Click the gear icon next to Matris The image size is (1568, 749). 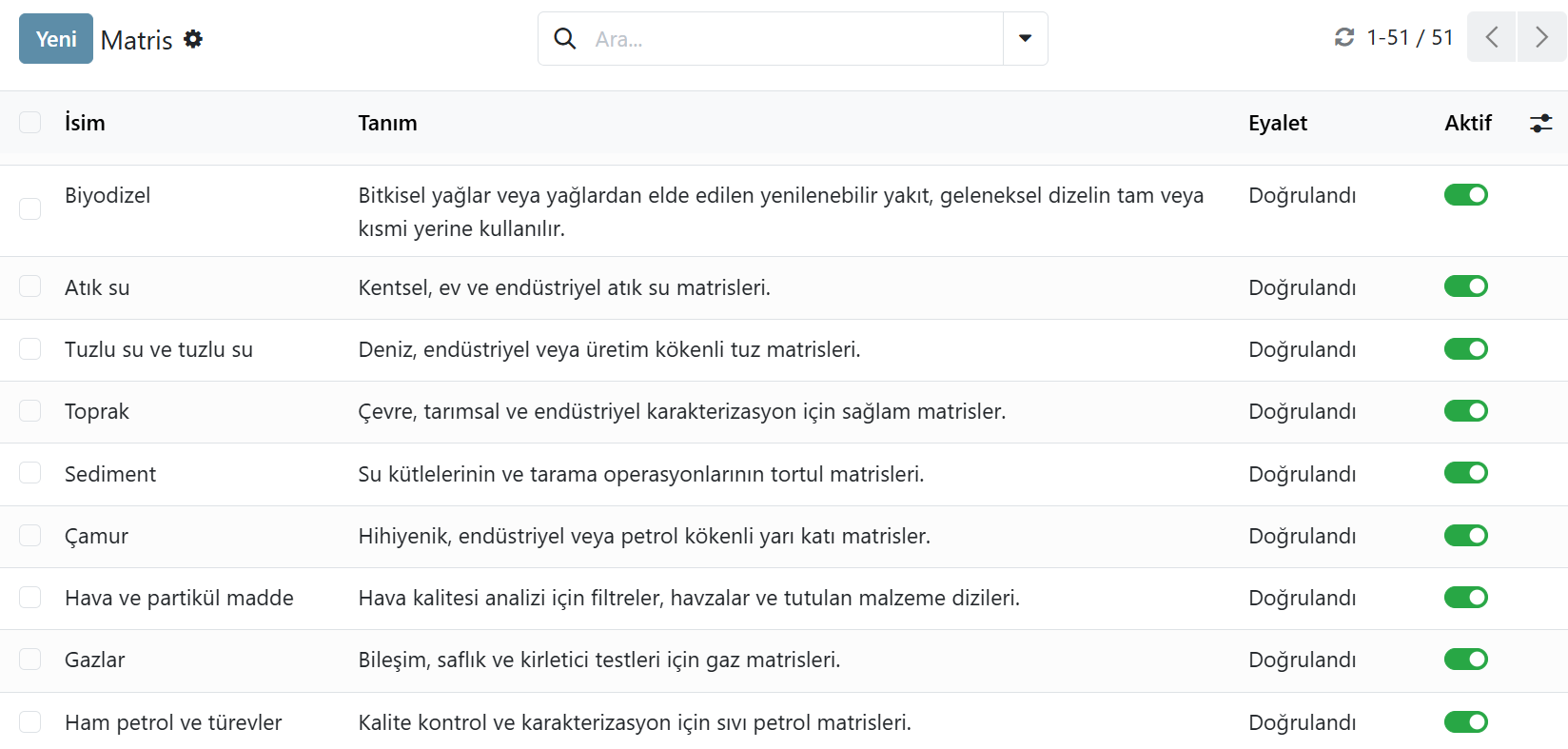pyautogui.click(x=193, y=39)
